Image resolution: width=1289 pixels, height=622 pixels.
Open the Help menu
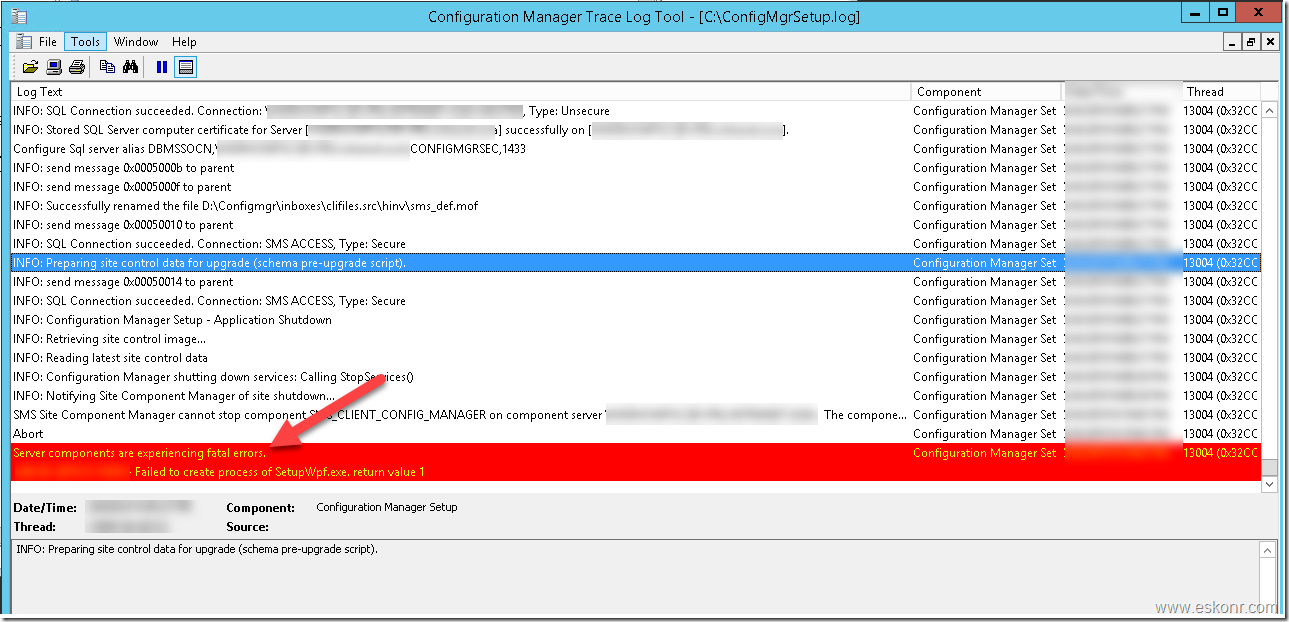point(184,41)
